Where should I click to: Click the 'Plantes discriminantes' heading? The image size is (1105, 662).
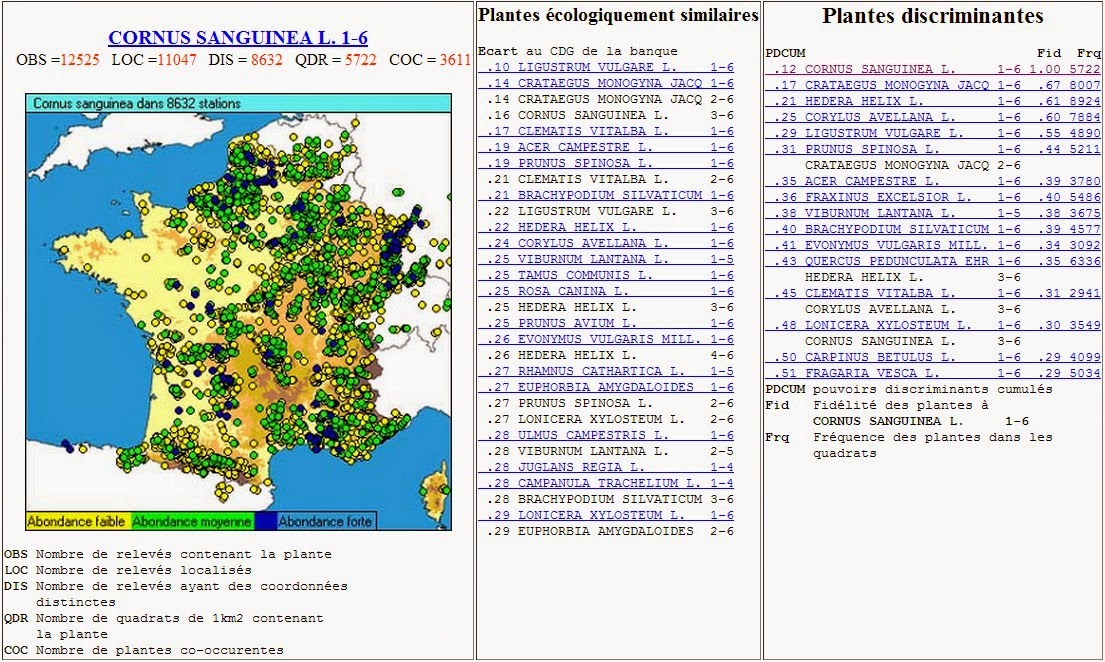[x=932, y=16]
